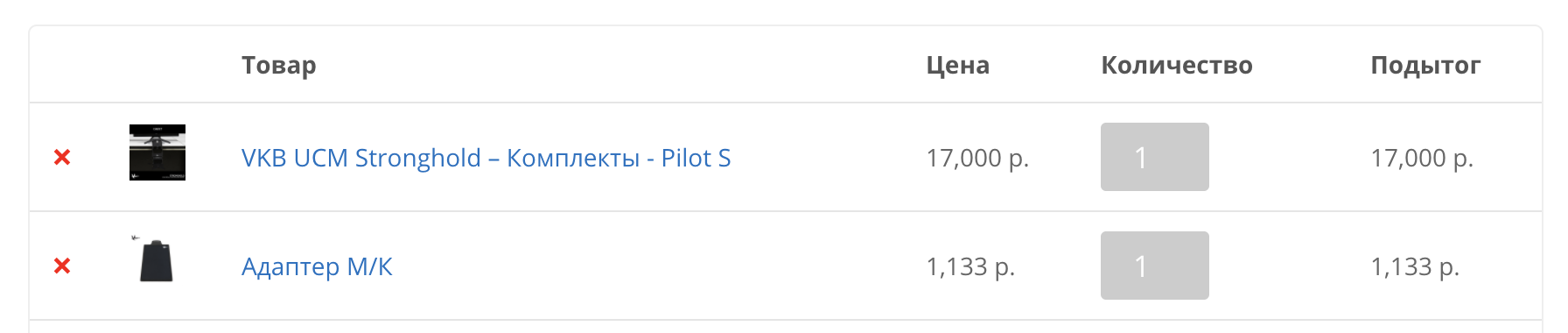Click the Количество column header
This screenshot has width=1568, height=333.
(1177, 66)
